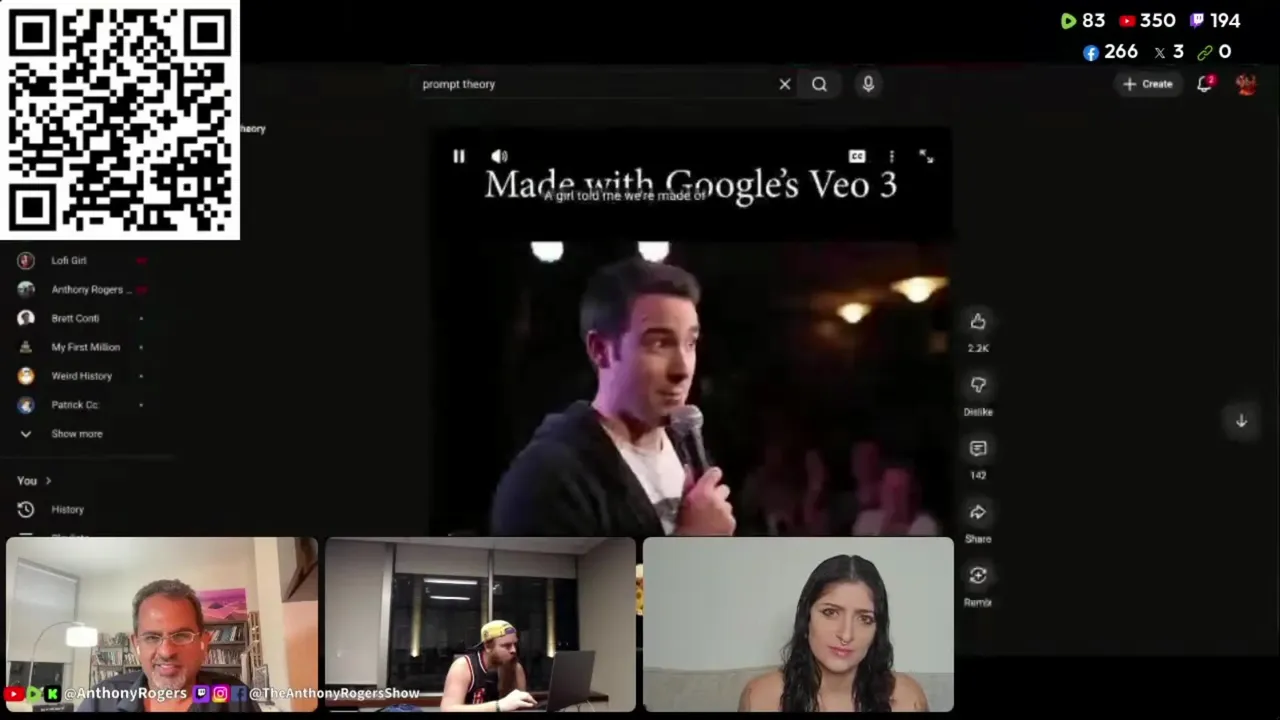Click the man with glasses webcam
Viewport: 1280px width, 720px height.
[x=162, y=625]
